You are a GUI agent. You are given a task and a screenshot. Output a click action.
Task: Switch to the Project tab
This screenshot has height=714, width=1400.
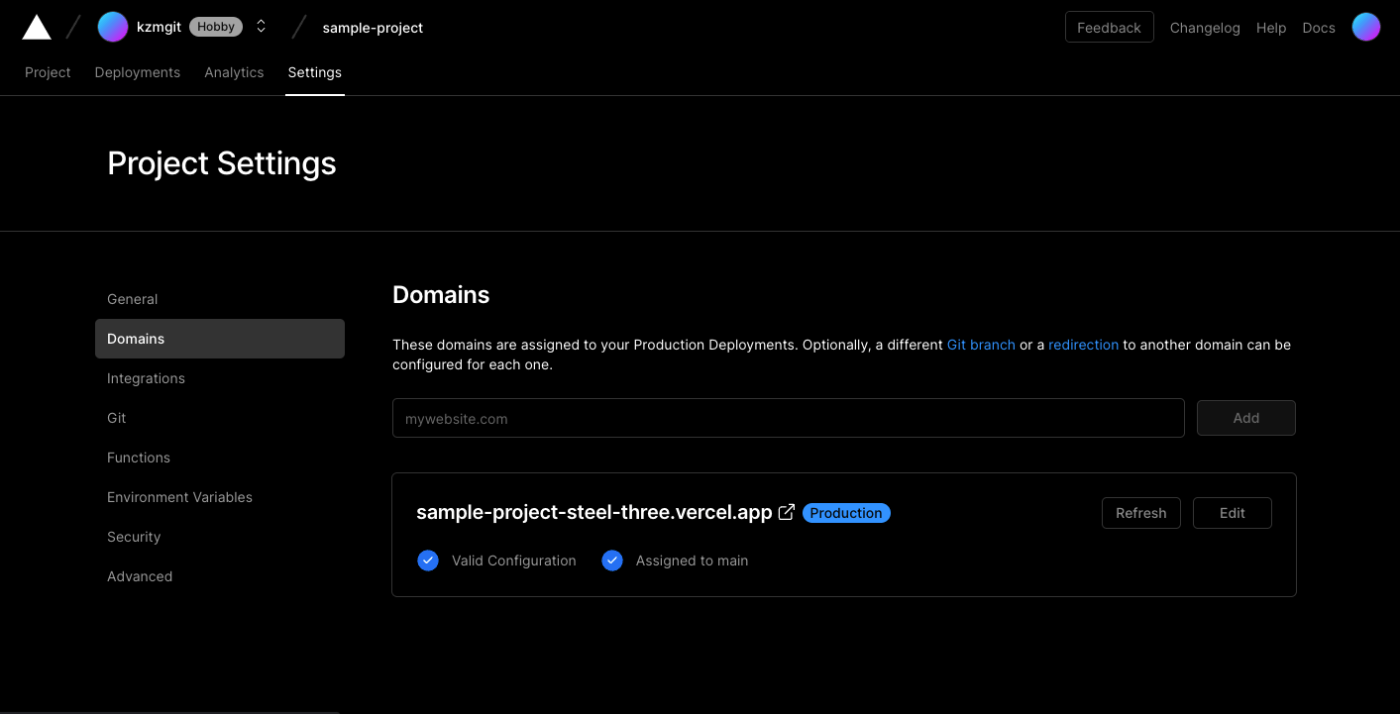click(x=48, y=72)
